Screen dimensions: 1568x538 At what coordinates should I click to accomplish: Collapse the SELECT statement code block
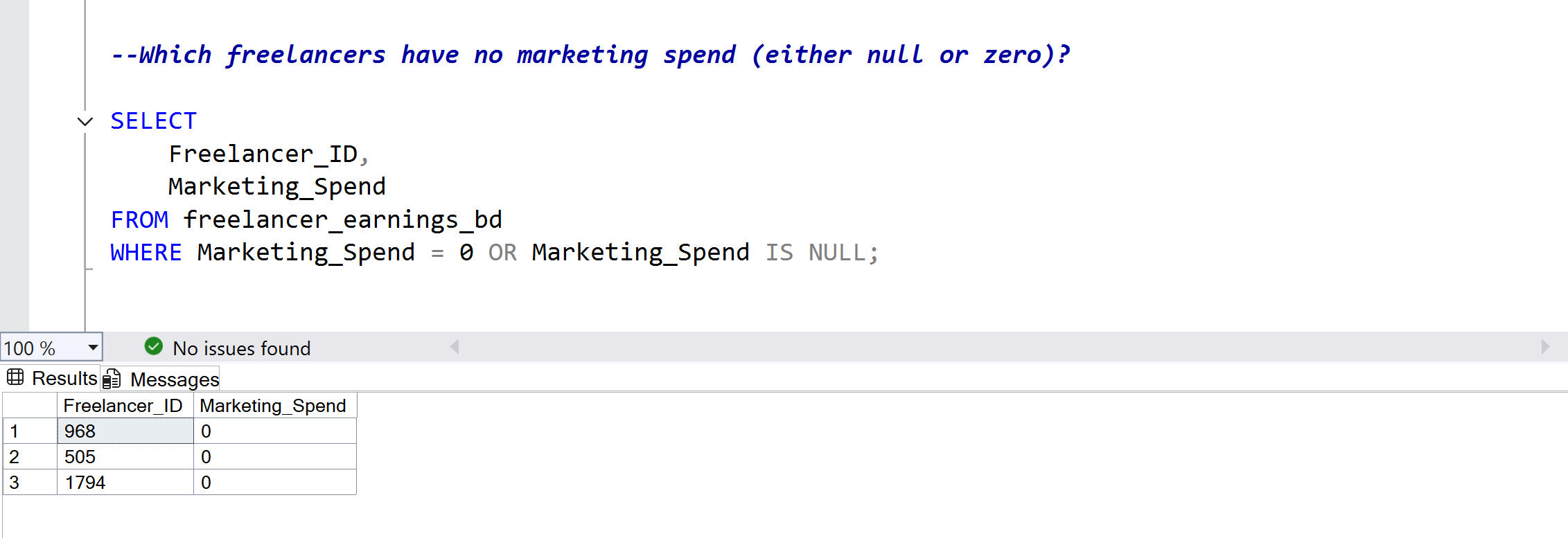click(x=85, y=122)
